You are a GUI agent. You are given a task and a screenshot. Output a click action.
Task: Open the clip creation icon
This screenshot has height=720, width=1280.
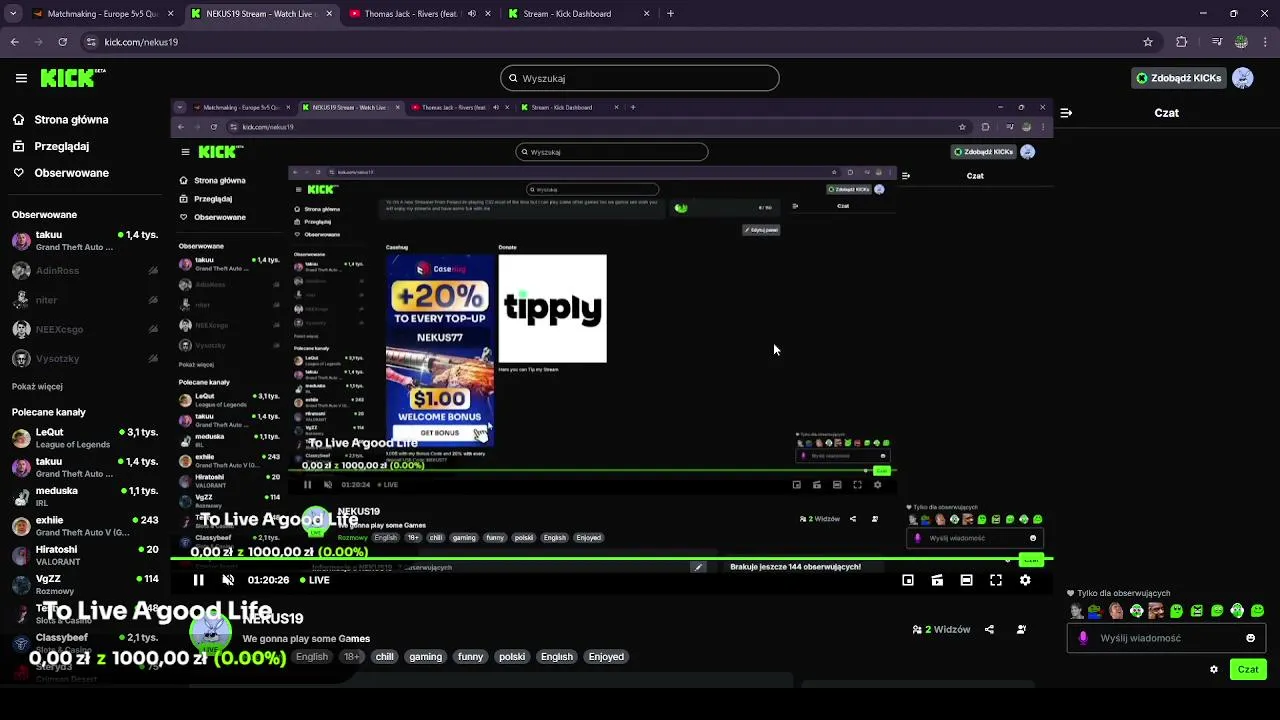[x=937, y=580]
